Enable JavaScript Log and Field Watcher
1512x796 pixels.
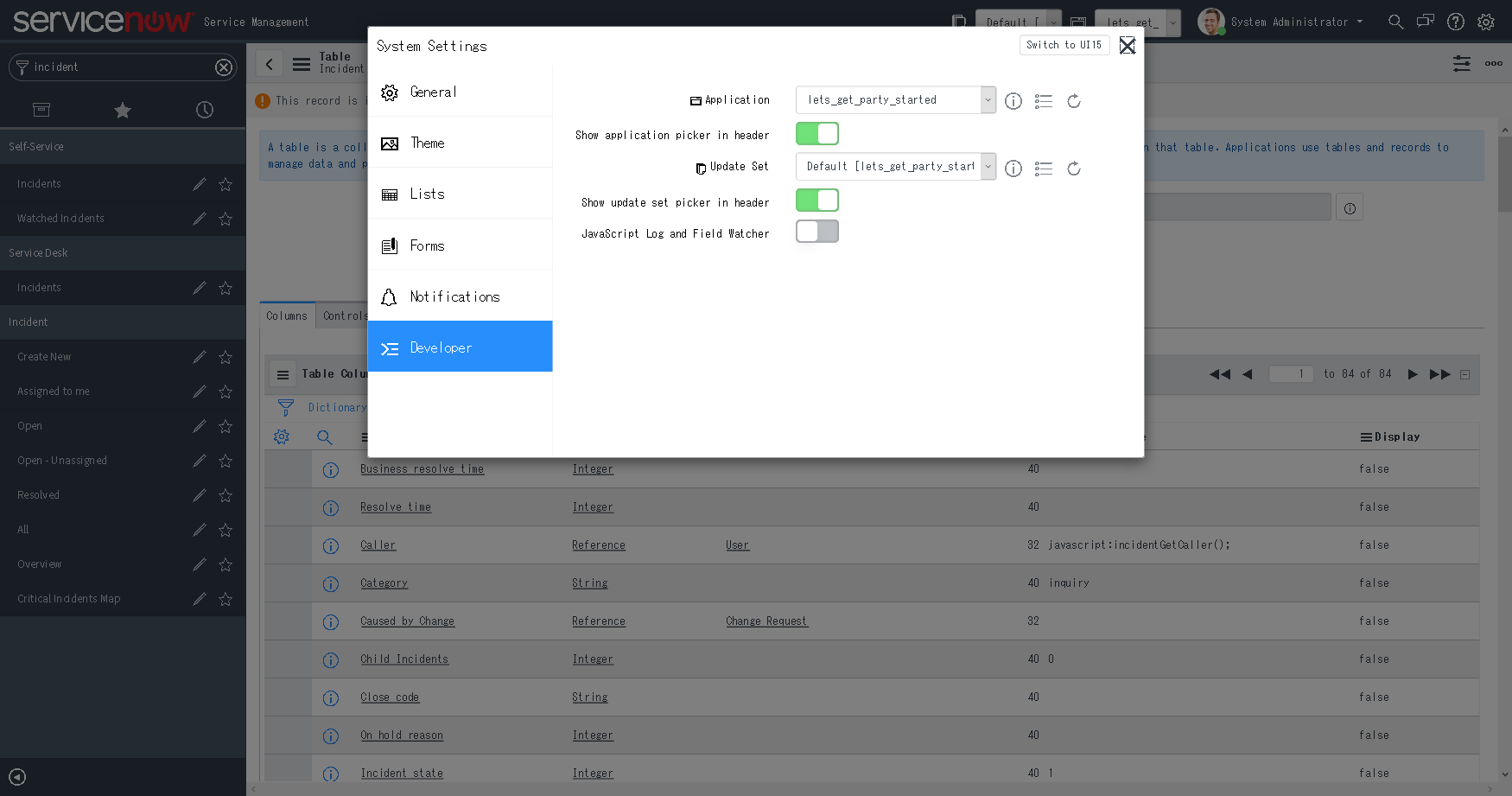(816, 231)
